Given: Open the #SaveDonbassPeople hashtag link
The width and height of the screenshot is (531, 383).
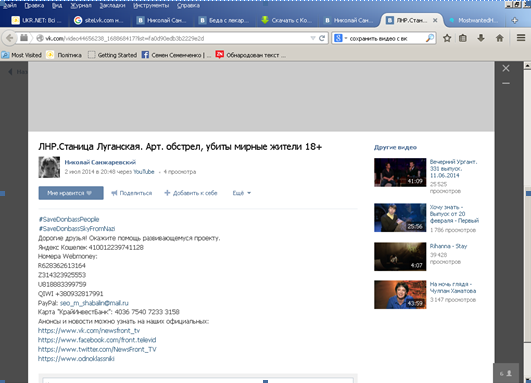Looking at the screenshot, I should pyautogui.click(x=69, y=219).
